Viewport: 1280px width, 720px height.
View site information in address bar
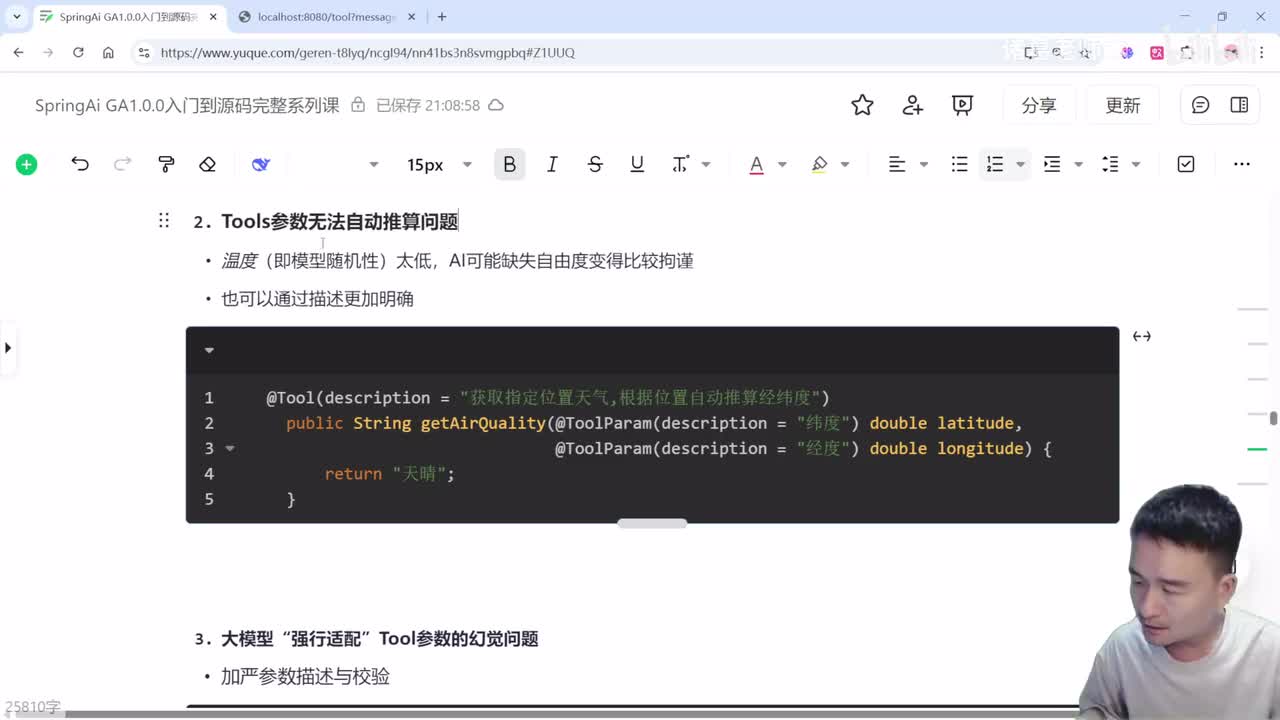click(x=143, y=52)
